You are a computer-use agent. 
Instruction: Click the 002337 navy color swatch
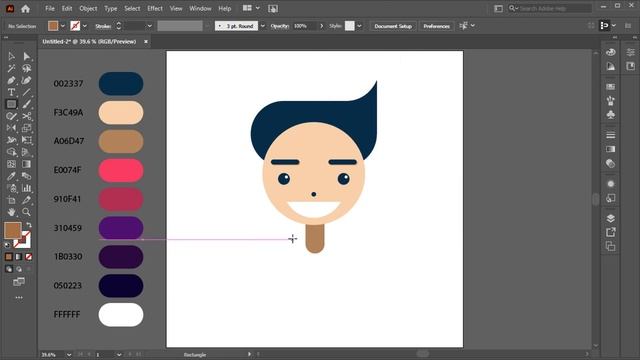121,84
